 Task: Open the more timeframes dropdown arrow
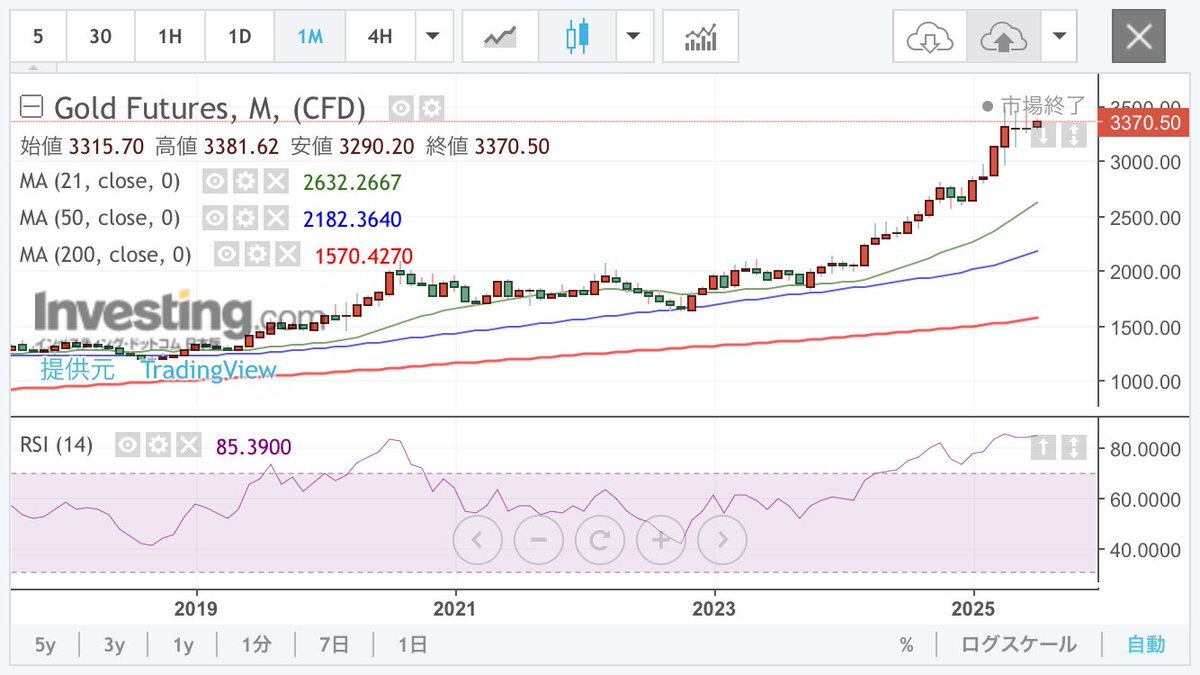click(x=433, y=37)
